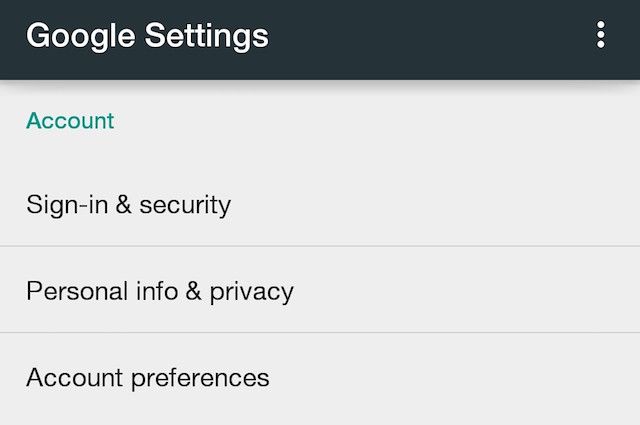
Task: Tap the green Account label
Action: 70,121
